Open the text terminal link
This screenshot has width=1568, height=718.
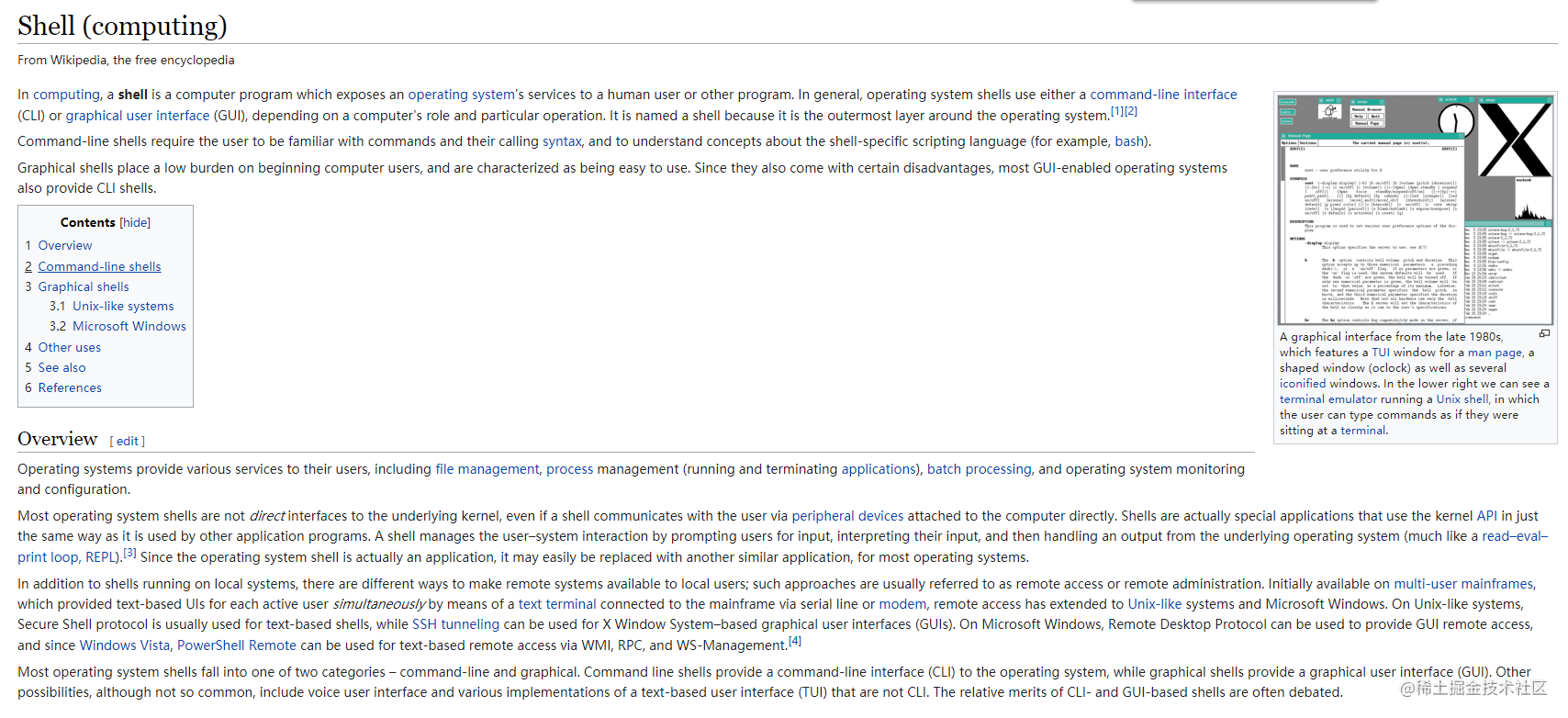[557, 604]
